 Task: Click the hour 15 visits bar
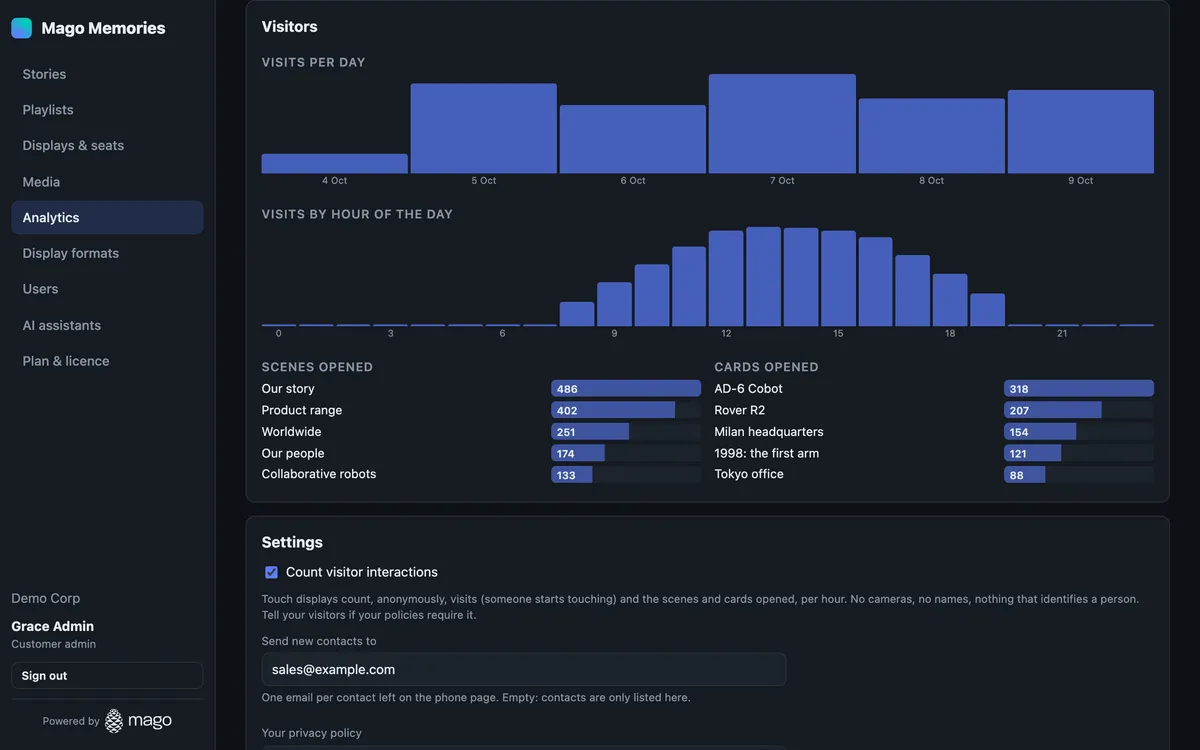click(x=838, y=278)
